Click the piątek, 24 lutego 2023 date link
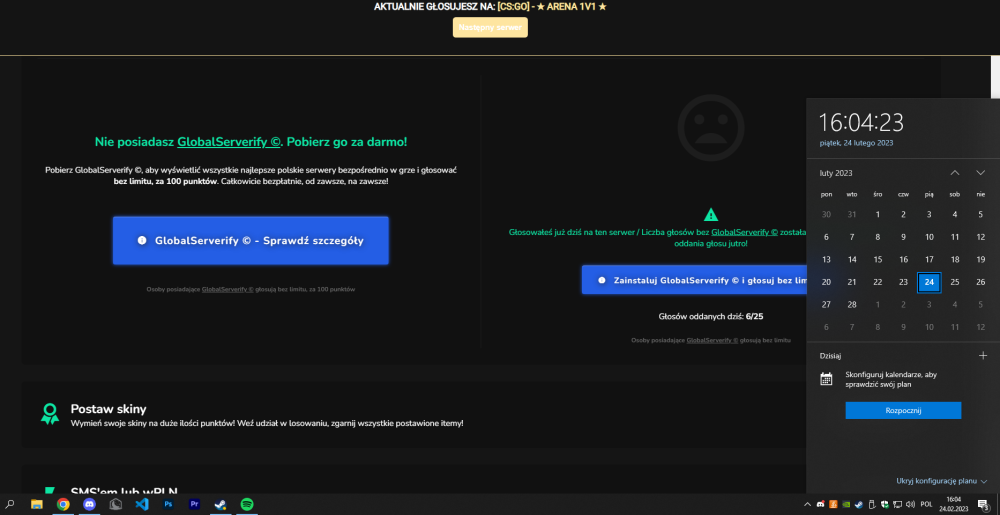This screenshot has width=1000, height=515. click(856, 143)
